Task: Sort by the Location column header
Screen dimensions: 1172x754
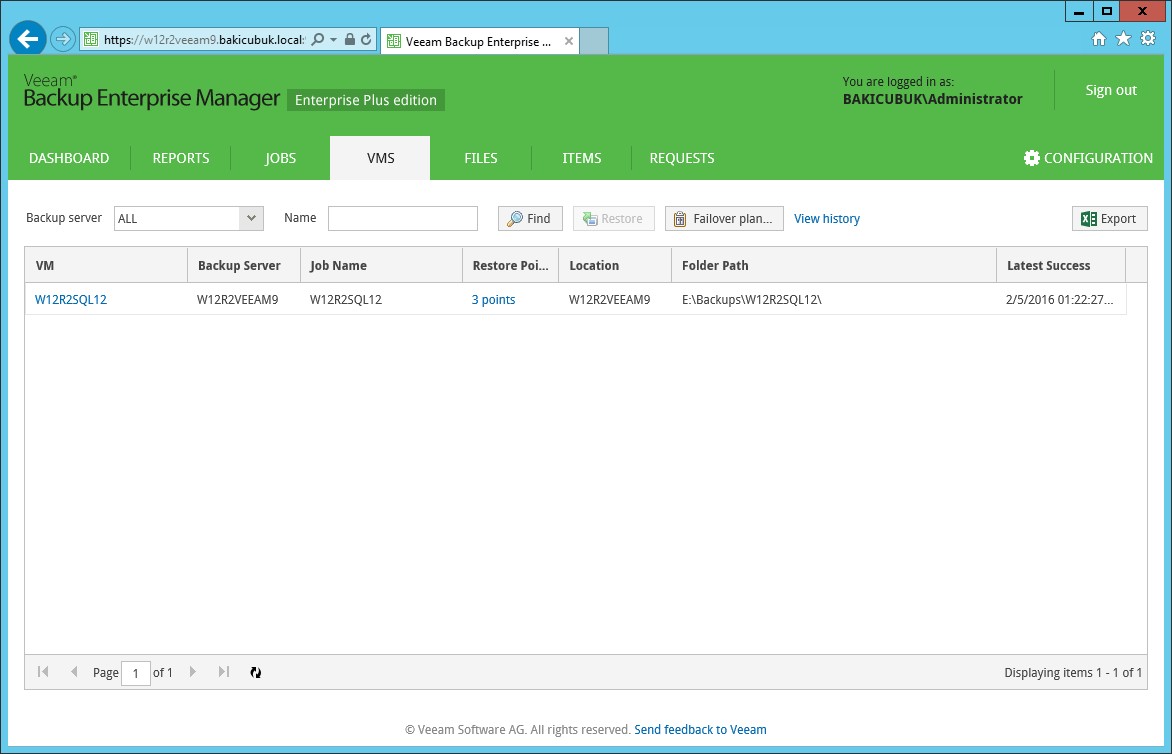Action: pyautogui.click(x=615, y=265)
